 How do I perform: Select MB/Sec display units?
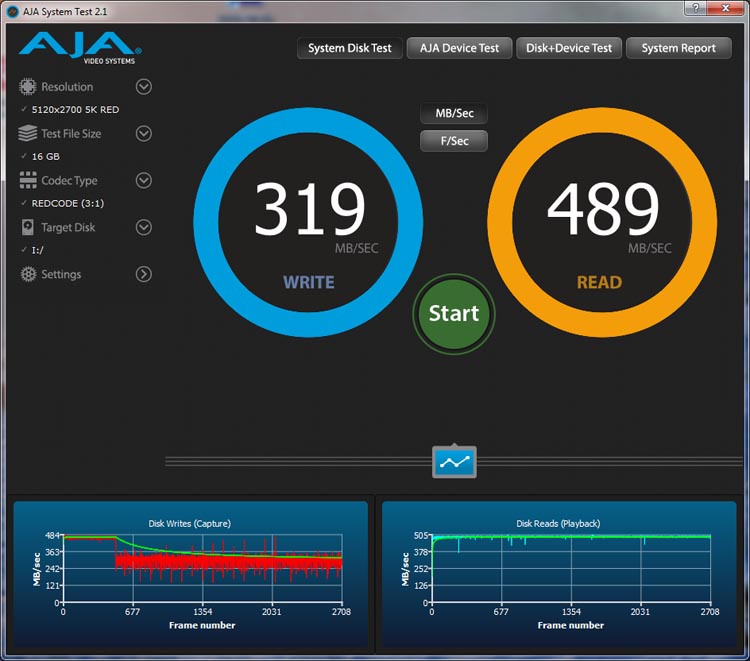pos(454,113)
